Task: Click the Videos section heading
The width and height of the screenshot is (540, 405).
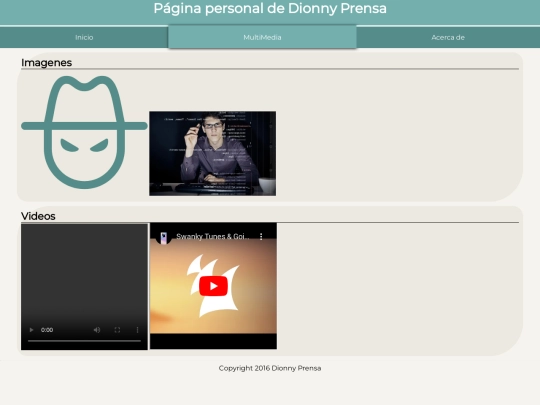Action: pos(38,216)
